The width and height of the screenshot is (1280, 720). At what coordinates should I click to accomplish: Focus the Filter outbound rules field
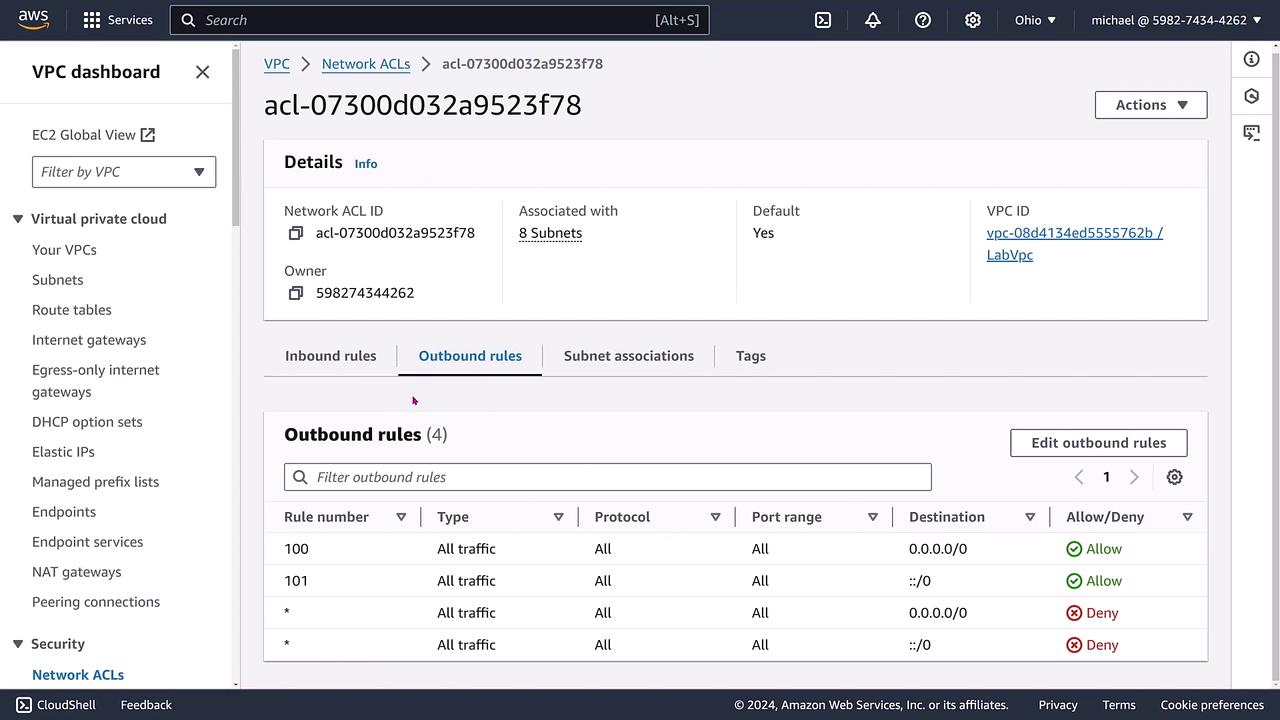tap(608, 477)
